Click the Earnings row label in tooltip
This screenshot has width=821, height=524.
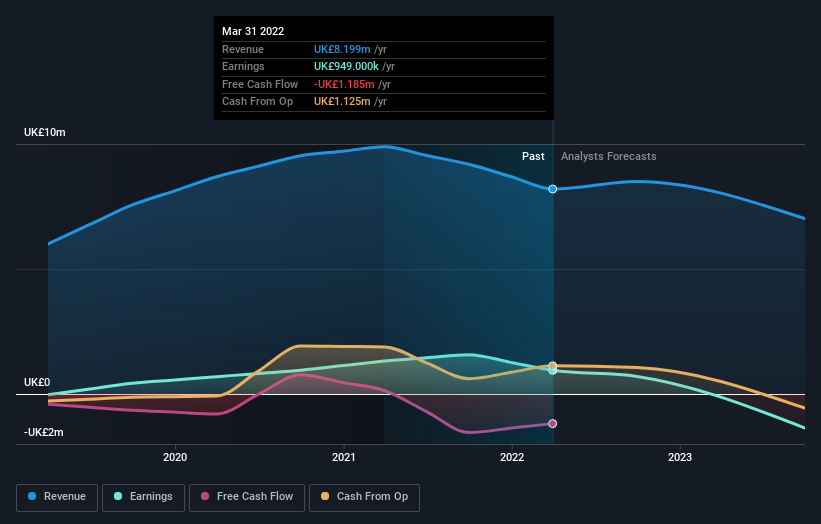243,66
